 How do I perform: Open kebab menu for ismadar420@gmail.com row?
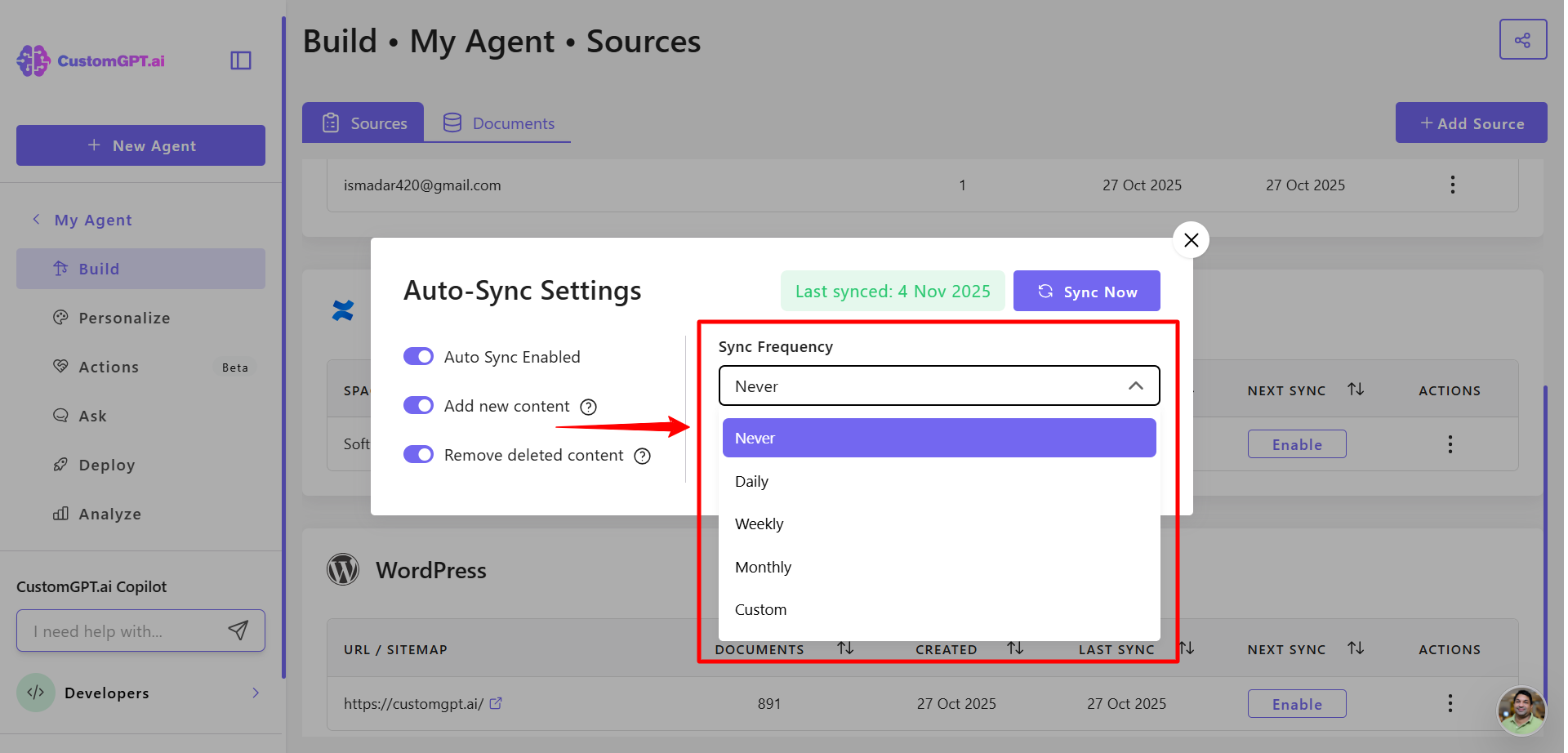(x=1453, y=185)
